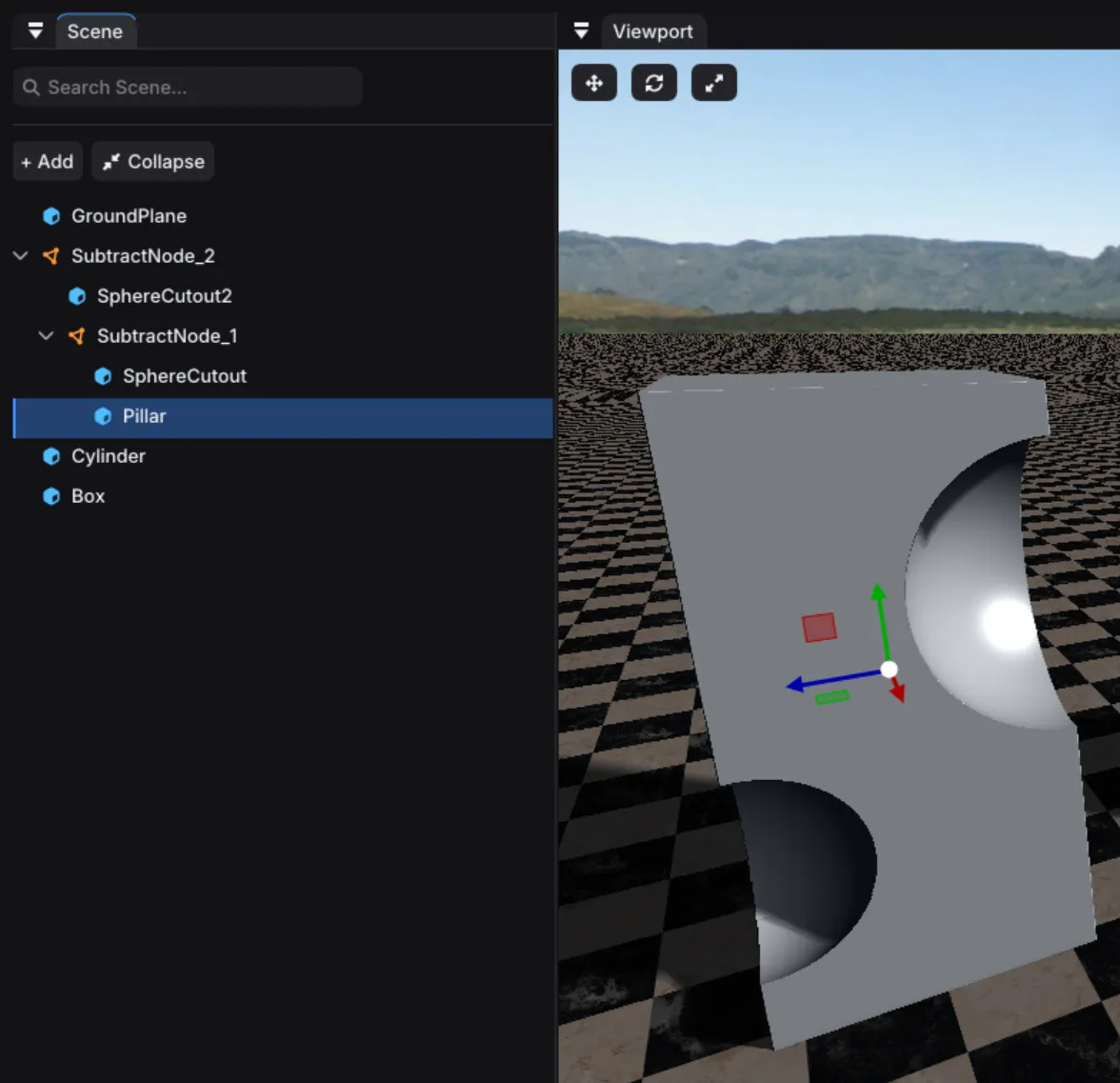Click the SphereCutout mesh icon

[103, 375]
